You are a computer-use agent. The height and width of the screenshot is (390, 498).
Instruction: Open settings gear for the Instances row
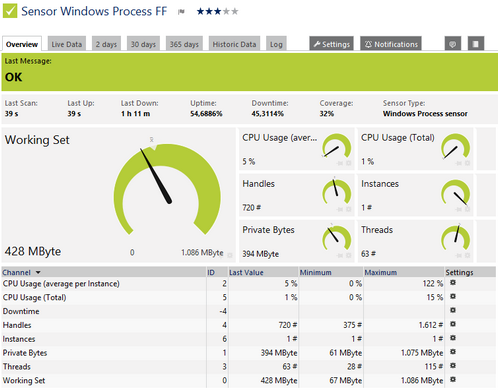point(453,338)
